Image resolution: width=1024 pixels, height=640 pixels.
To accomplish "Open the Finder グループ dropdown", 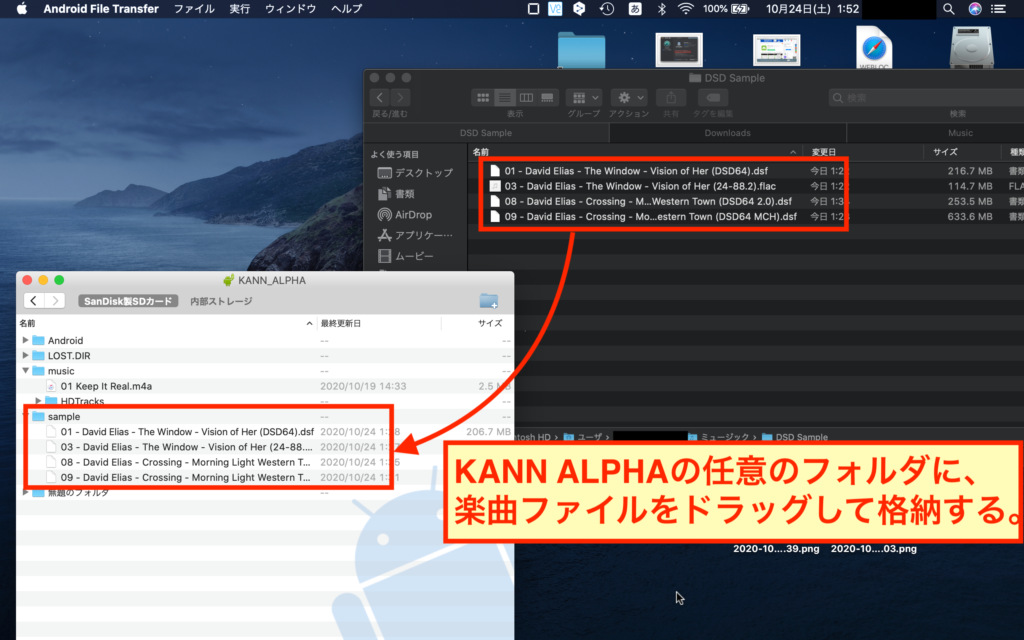I will pos(584,97).
